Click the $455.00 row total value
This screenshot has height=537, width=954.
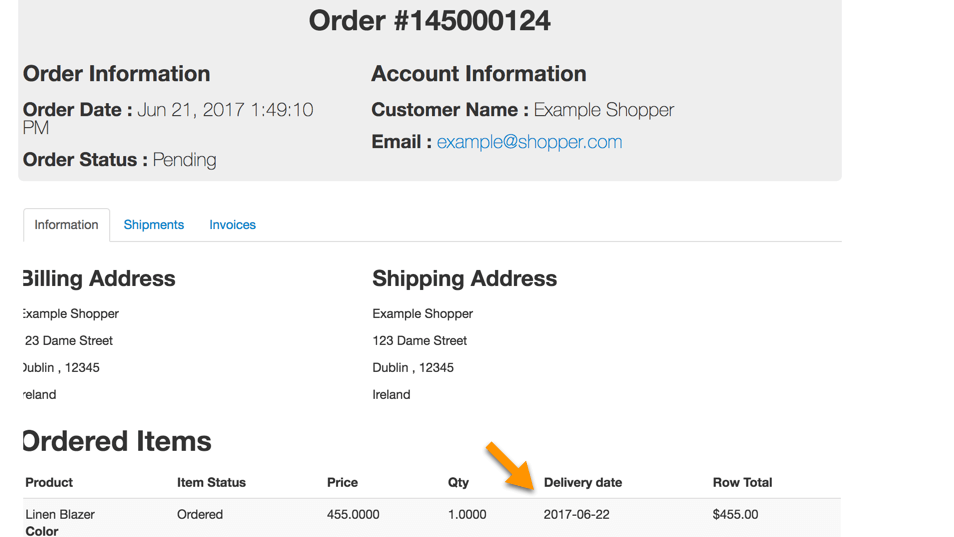(735, 514)
